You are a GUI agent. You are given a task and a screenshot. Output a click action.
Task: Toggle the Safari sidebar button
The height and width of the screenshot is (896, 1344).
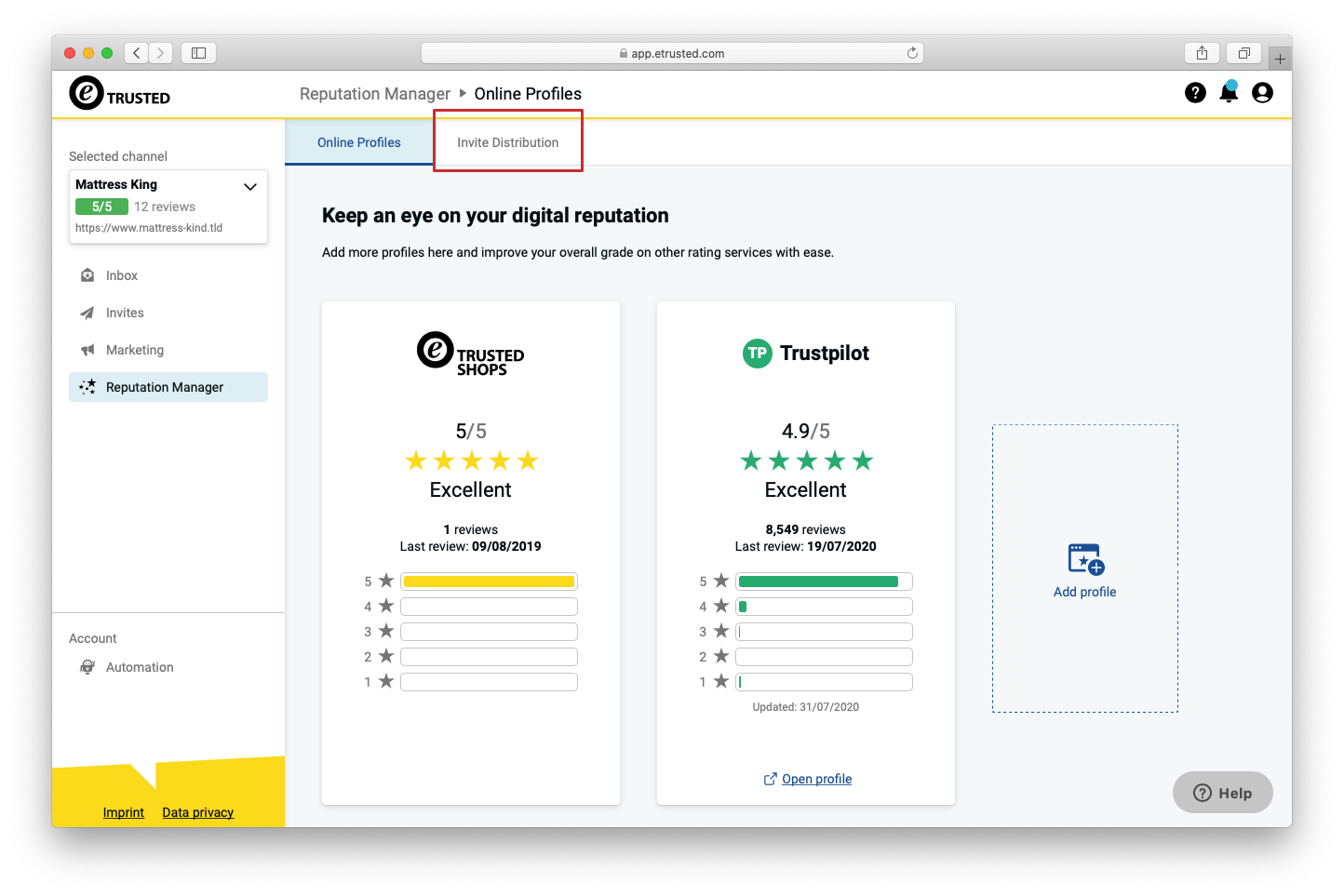click(x=198, y=53)
